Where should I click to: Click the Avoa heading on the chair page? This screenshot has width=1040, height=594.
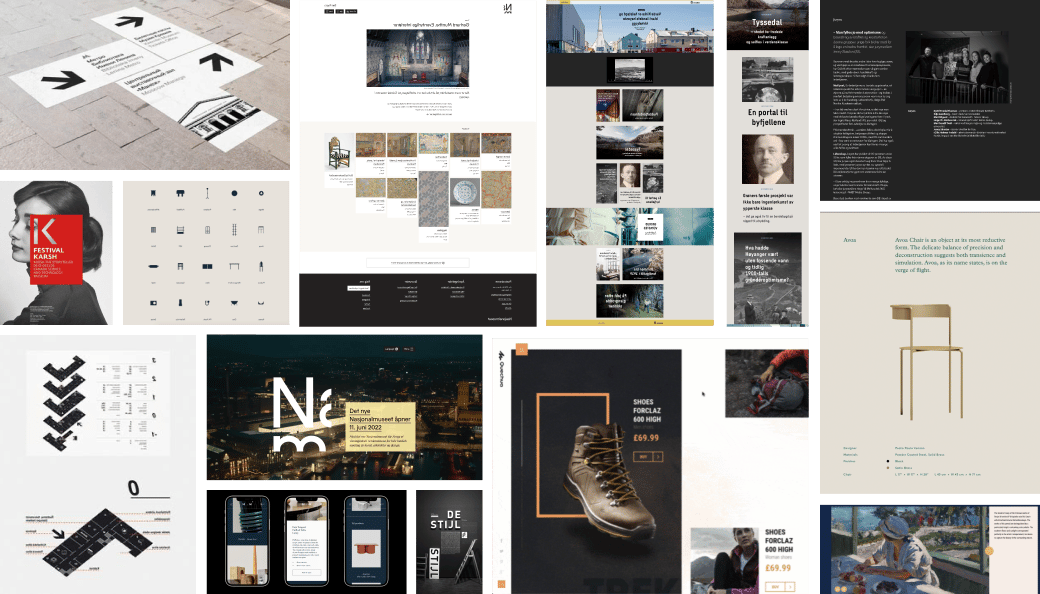[851, 239]
